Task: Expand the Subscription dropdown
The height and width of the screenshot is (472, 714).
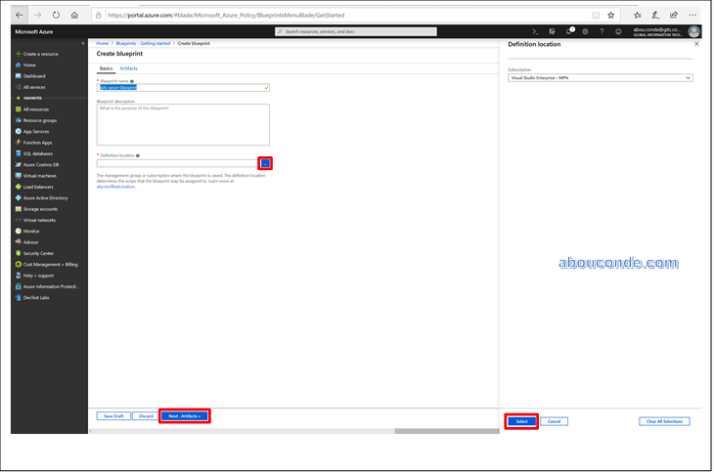Action: (600, 77)
